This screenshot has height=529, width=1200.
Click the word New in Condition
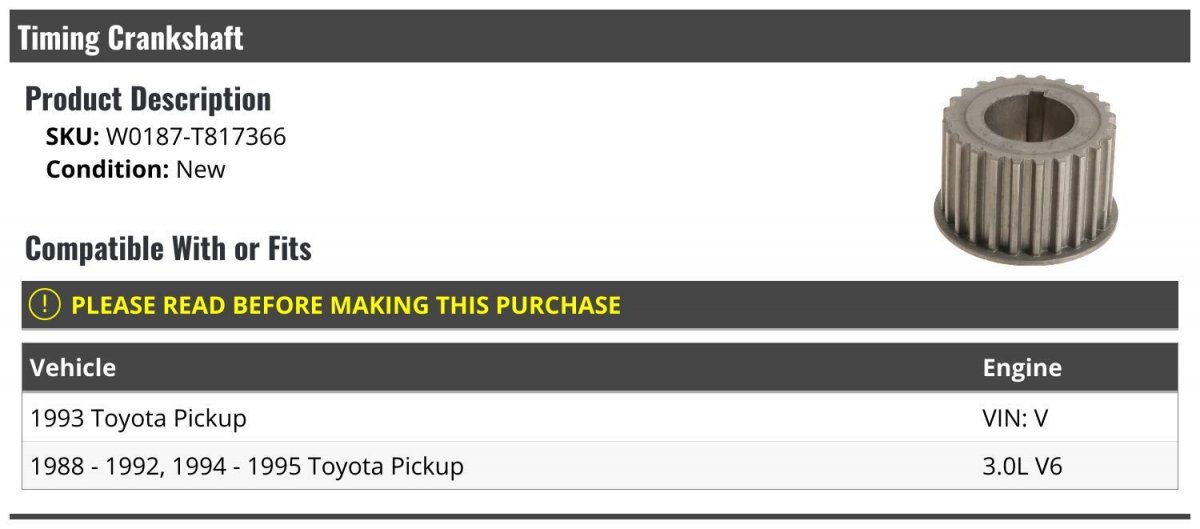(x=201, y=170)
